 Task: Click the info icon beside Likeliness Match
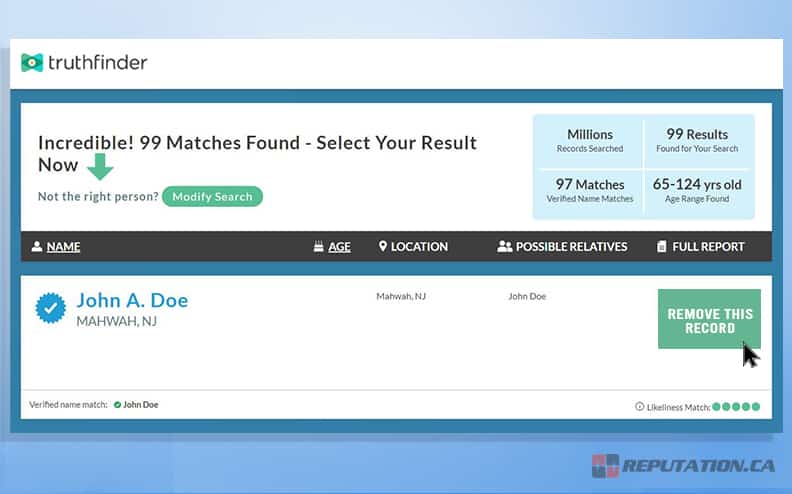tap(639, 407)
